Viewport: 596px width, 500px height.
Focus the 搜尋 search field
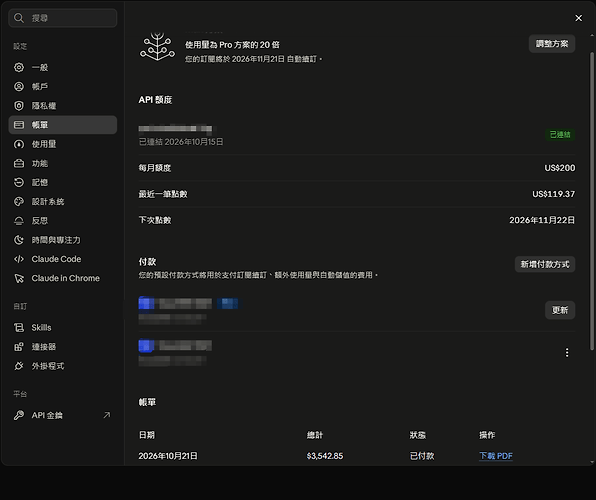tap(63, 18)
